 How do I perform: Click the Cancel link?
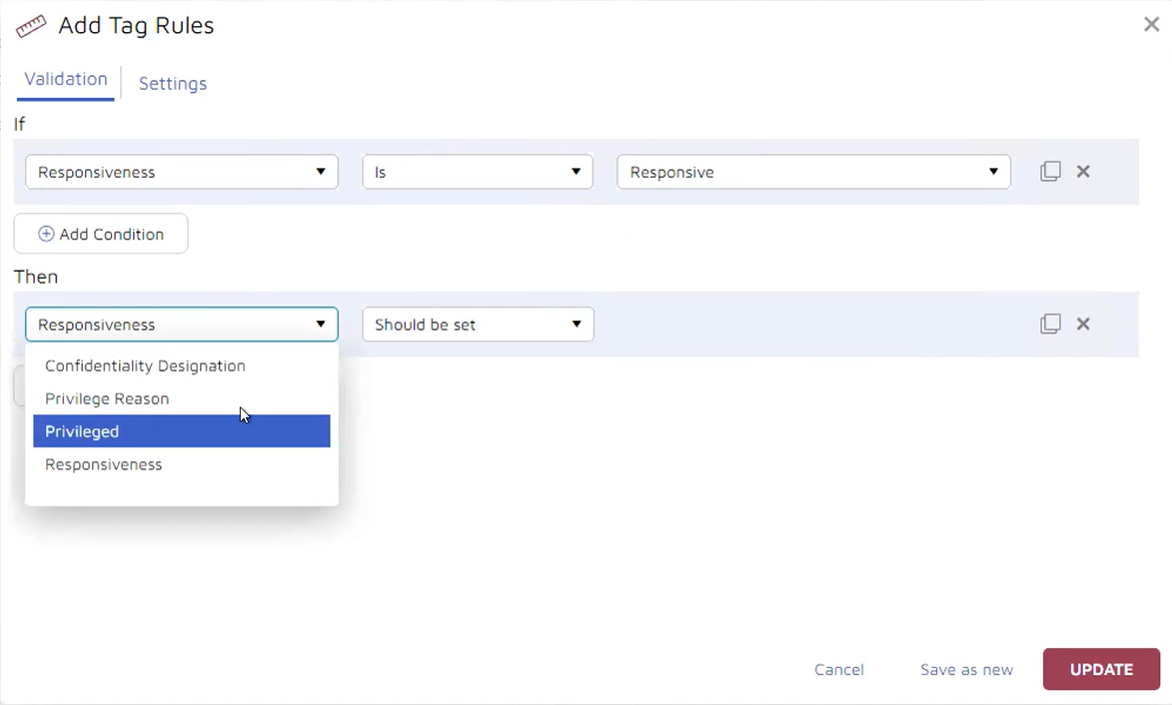839,670
